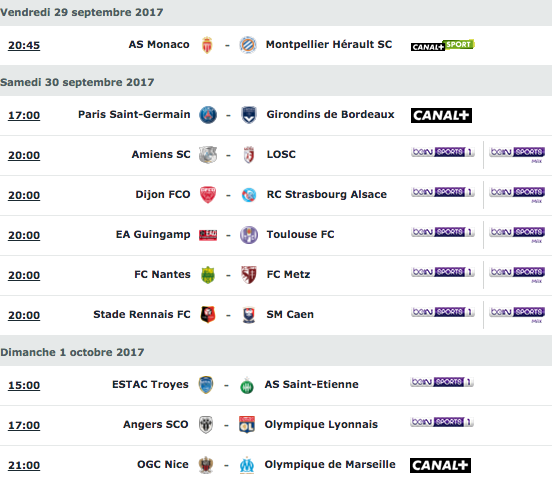Click the Paris Saint-Germain club logo
552x483 pixels.
click(208, 115)
